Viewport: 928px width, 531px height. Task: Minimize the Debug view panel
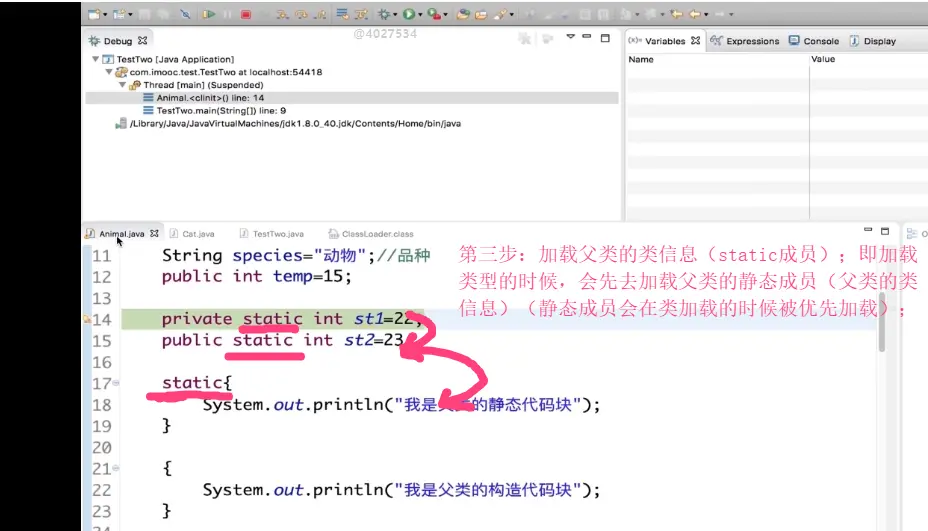point(587,37)
